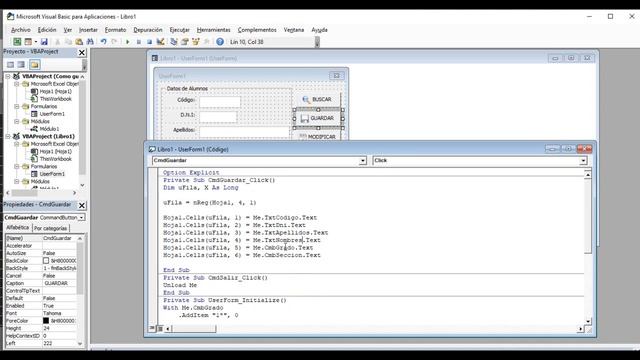This screenshot has width=640, height=360.
Task: Click the Apellidos text box on the form
Action: tap(244, 131)
